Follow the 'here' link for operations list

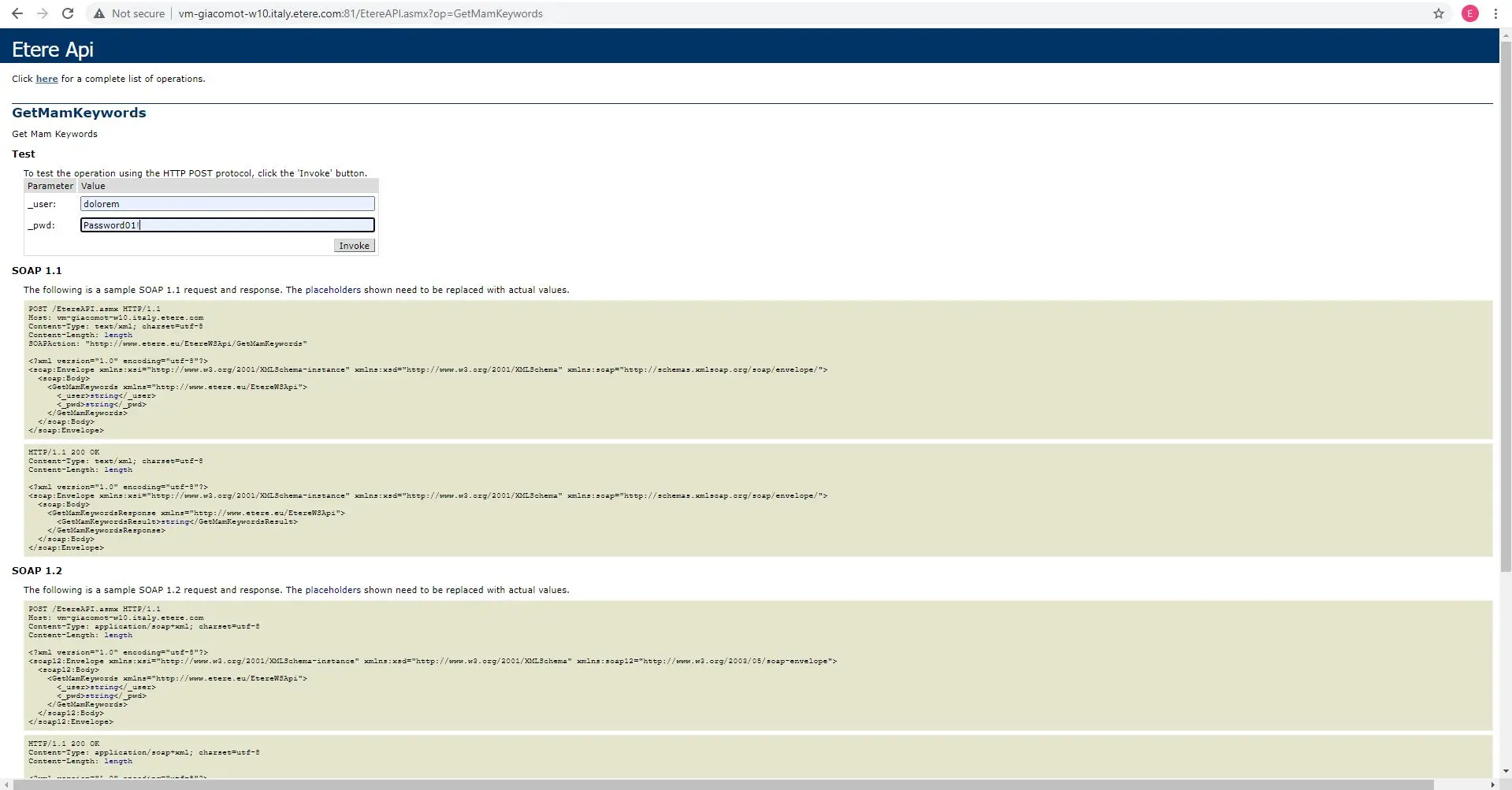(46, 79)
